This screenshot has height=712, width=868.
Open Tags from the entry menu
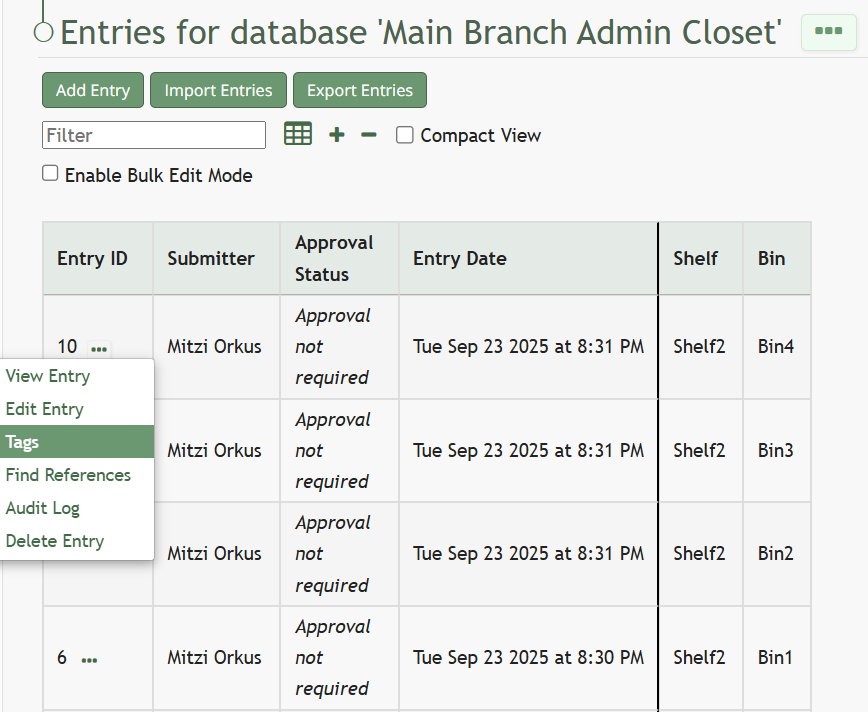pos(77,442)
